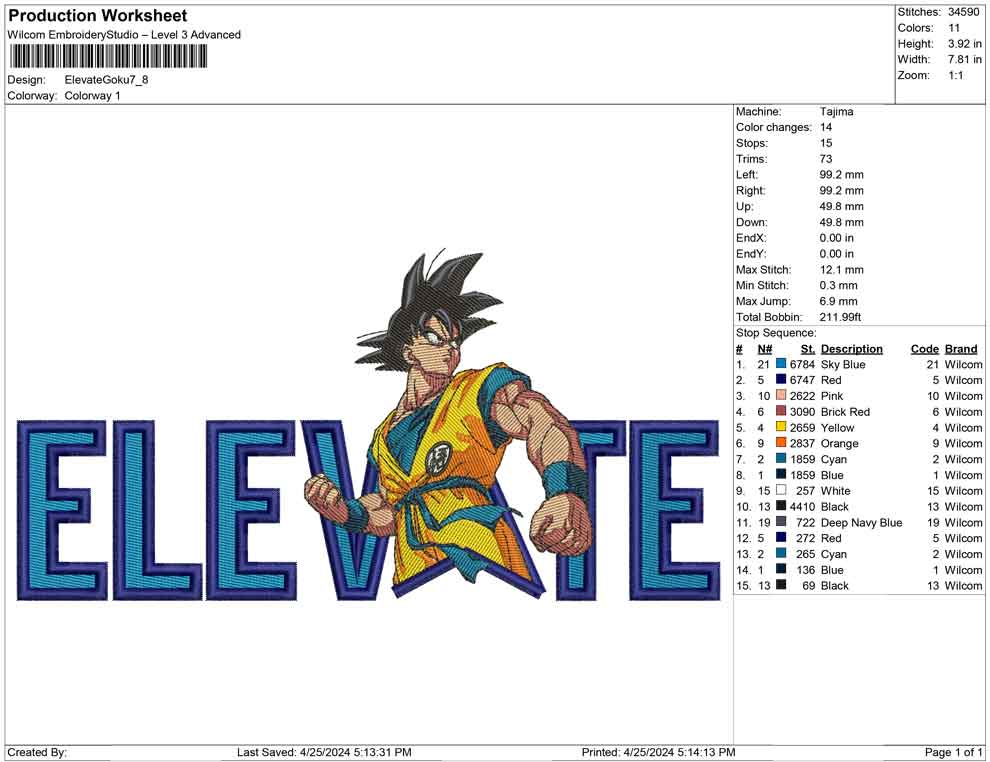Click the Pink thread color swatch
Viewport: 990px width, 762px height.
[780, 396]
